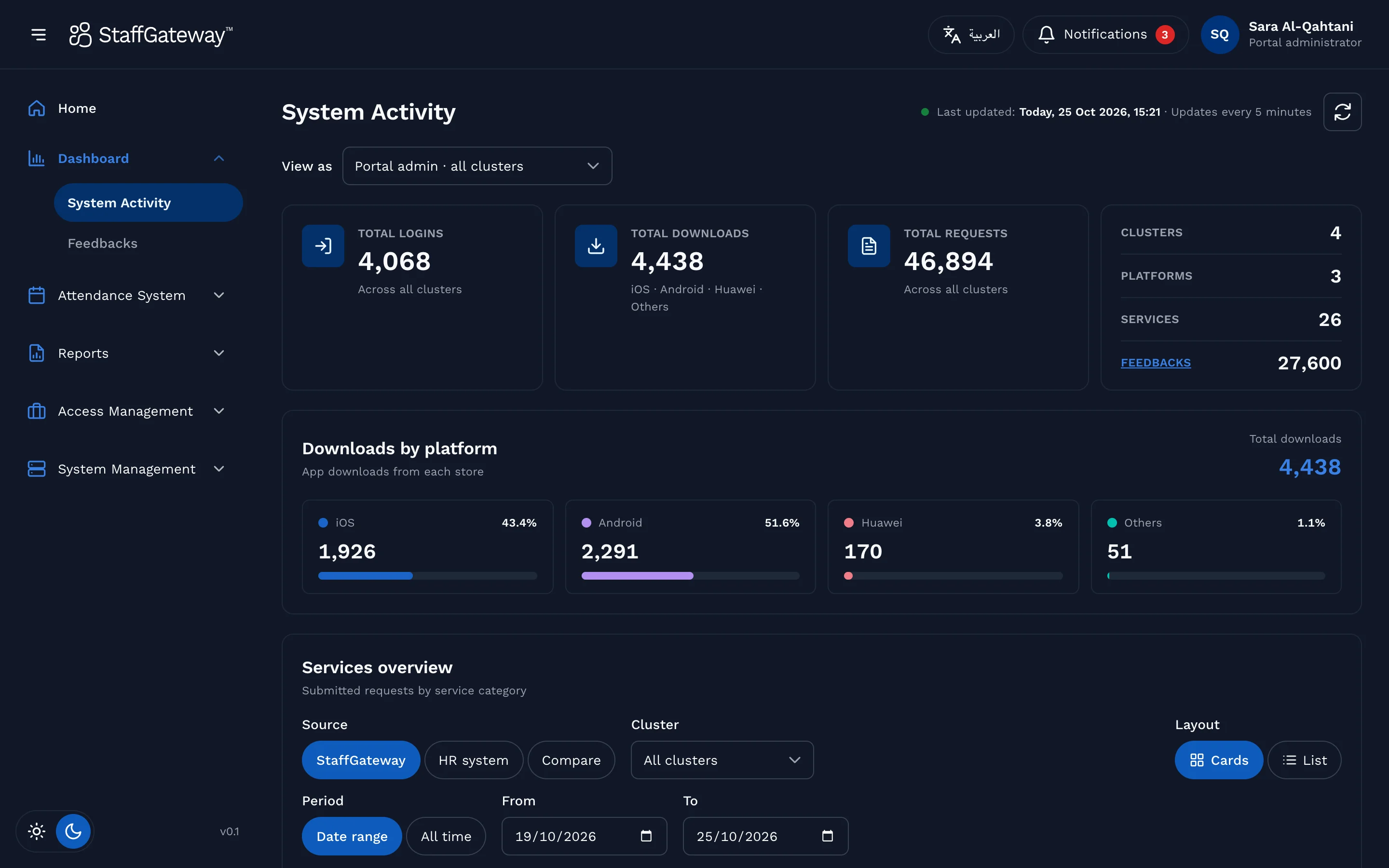Click the Android downloads progress bar
Viewport: 1389px width, 868px height.
(x=691, y=576)
